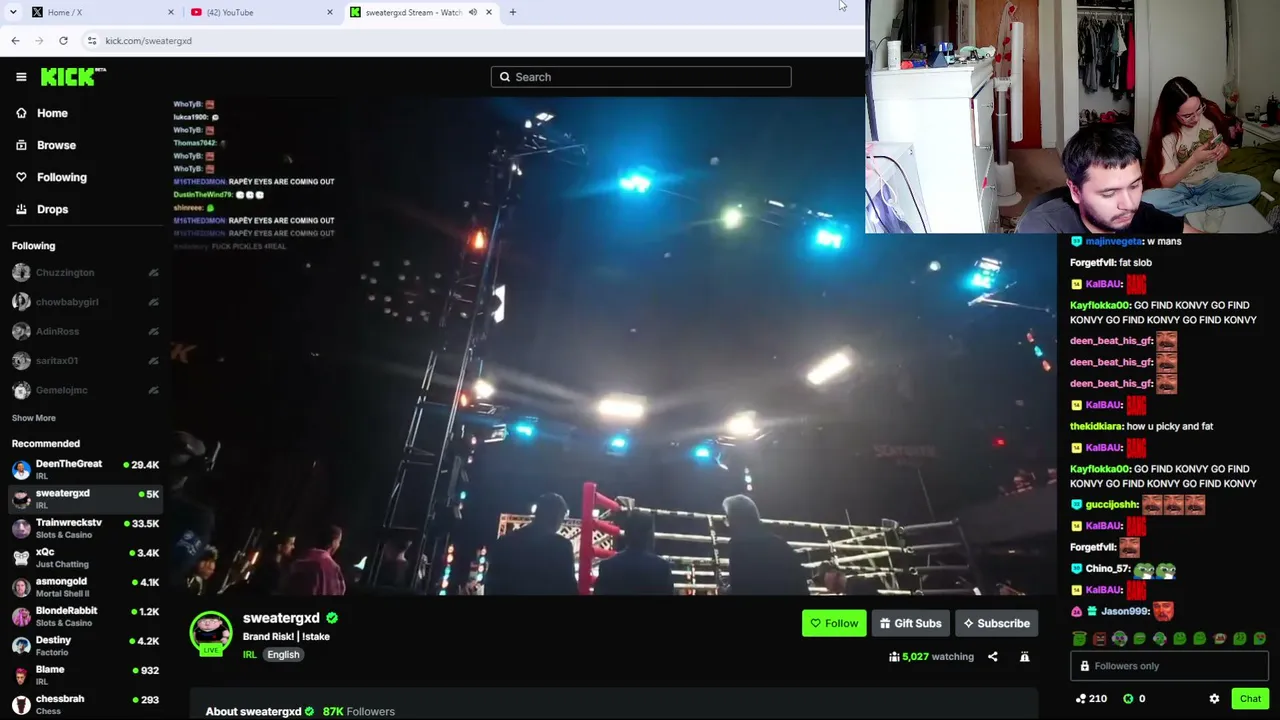1280x720 pixels.
Task: Click the green K coin balance icon
Action: (x=1128, y=699)
